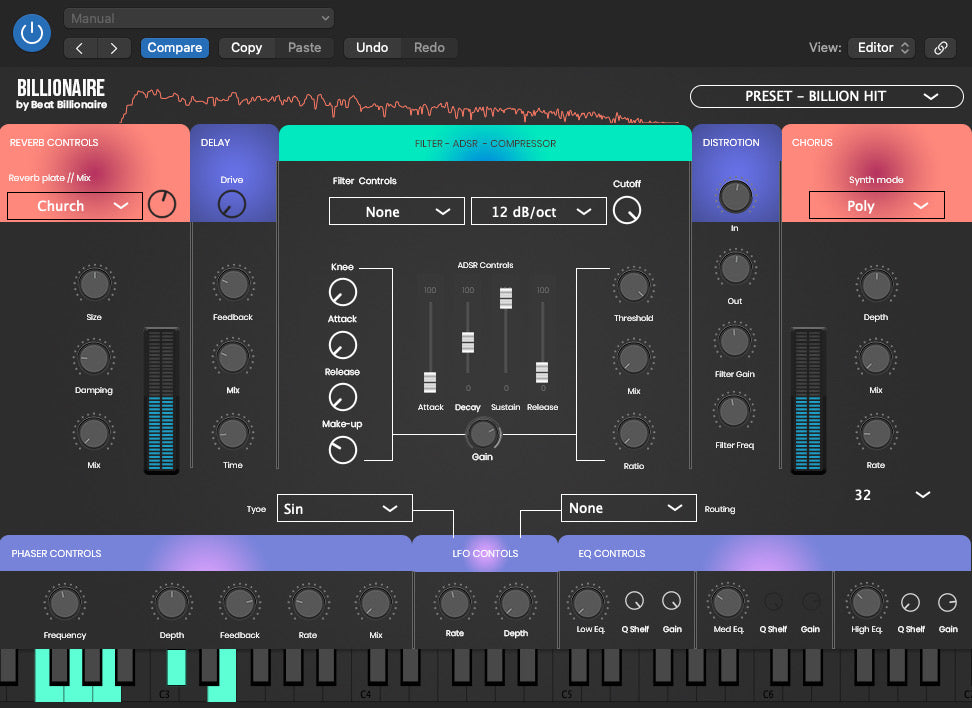Open the chorus 32 voices dropdown
This screenshot has width=972, height=708.
click(892, 495)
